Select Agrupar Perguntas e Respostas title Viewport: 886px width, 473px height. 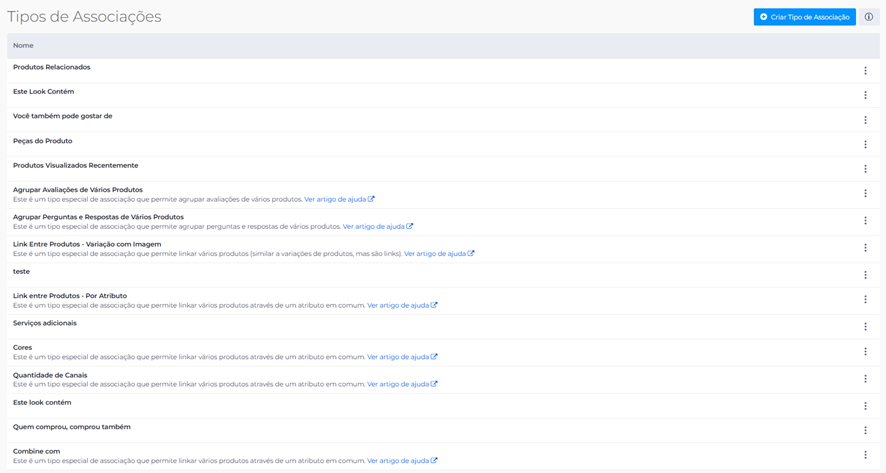[x=98, y=217]
